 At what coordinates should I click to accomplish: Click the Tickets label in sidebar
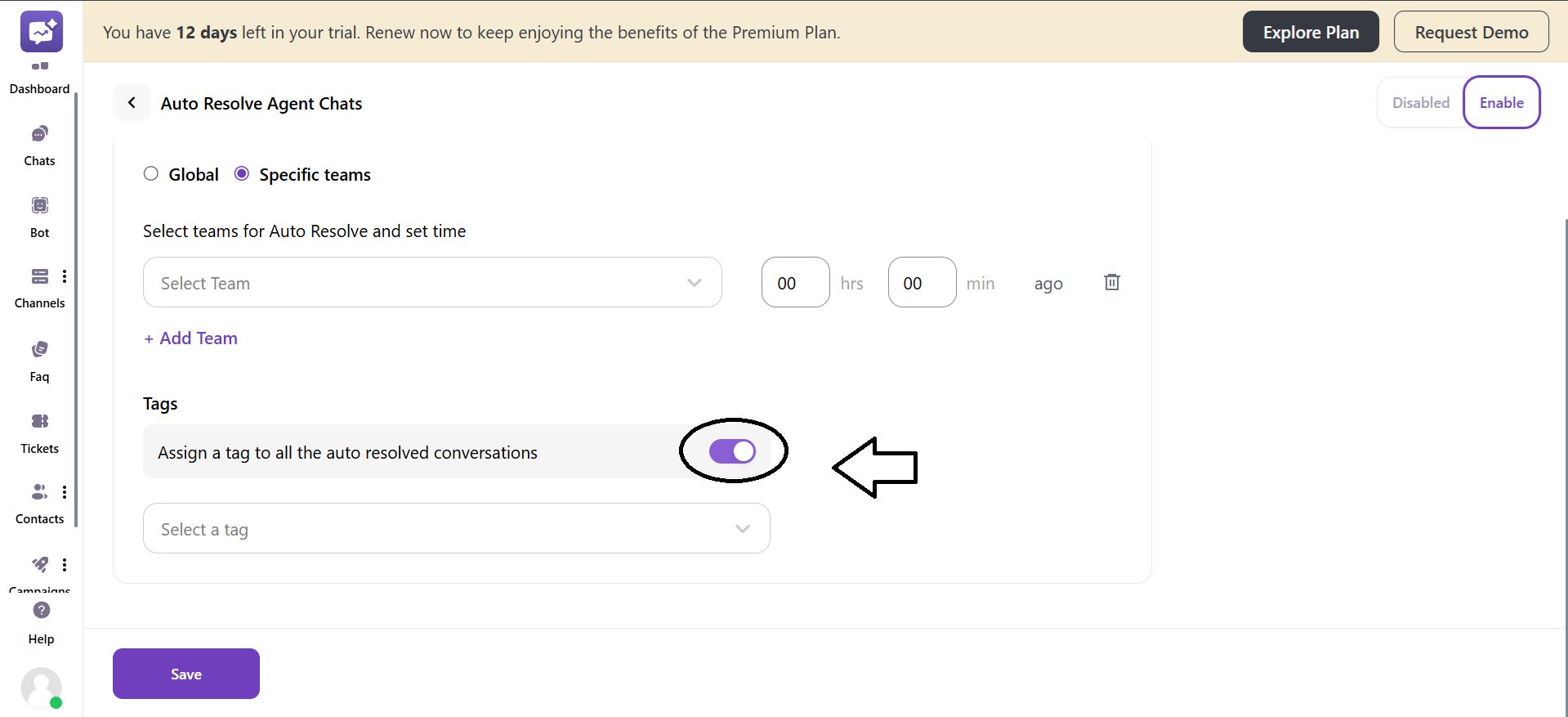[40, 449]
